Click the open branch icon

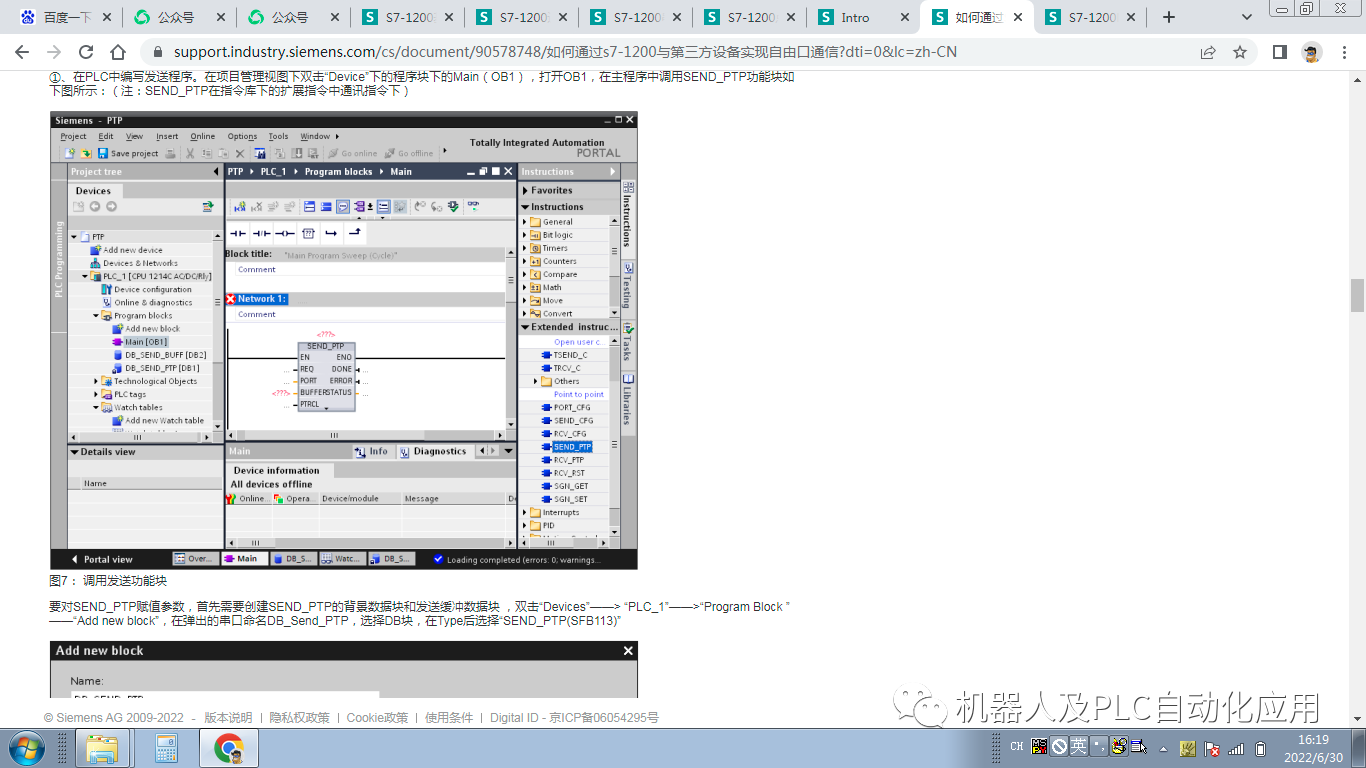coord(331,233)
